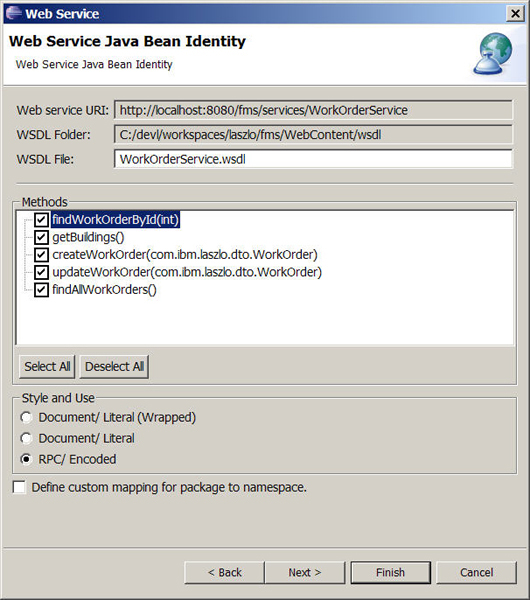
Task: Select findWorkOrderById(int) method row text
Action: point(116,220)
